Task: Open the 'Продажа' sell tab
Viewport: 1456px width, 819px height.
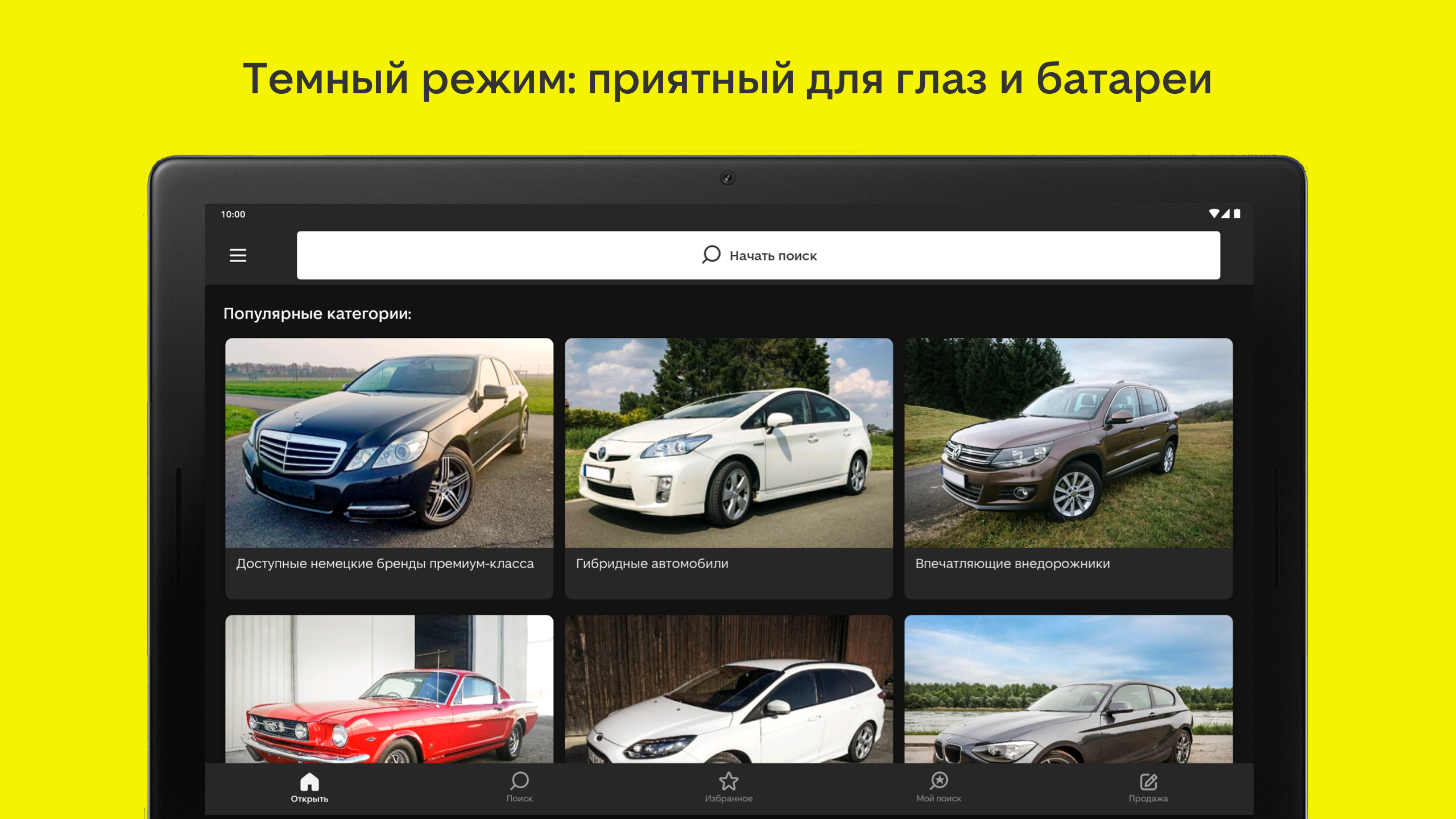Action: click(1148, 788)
